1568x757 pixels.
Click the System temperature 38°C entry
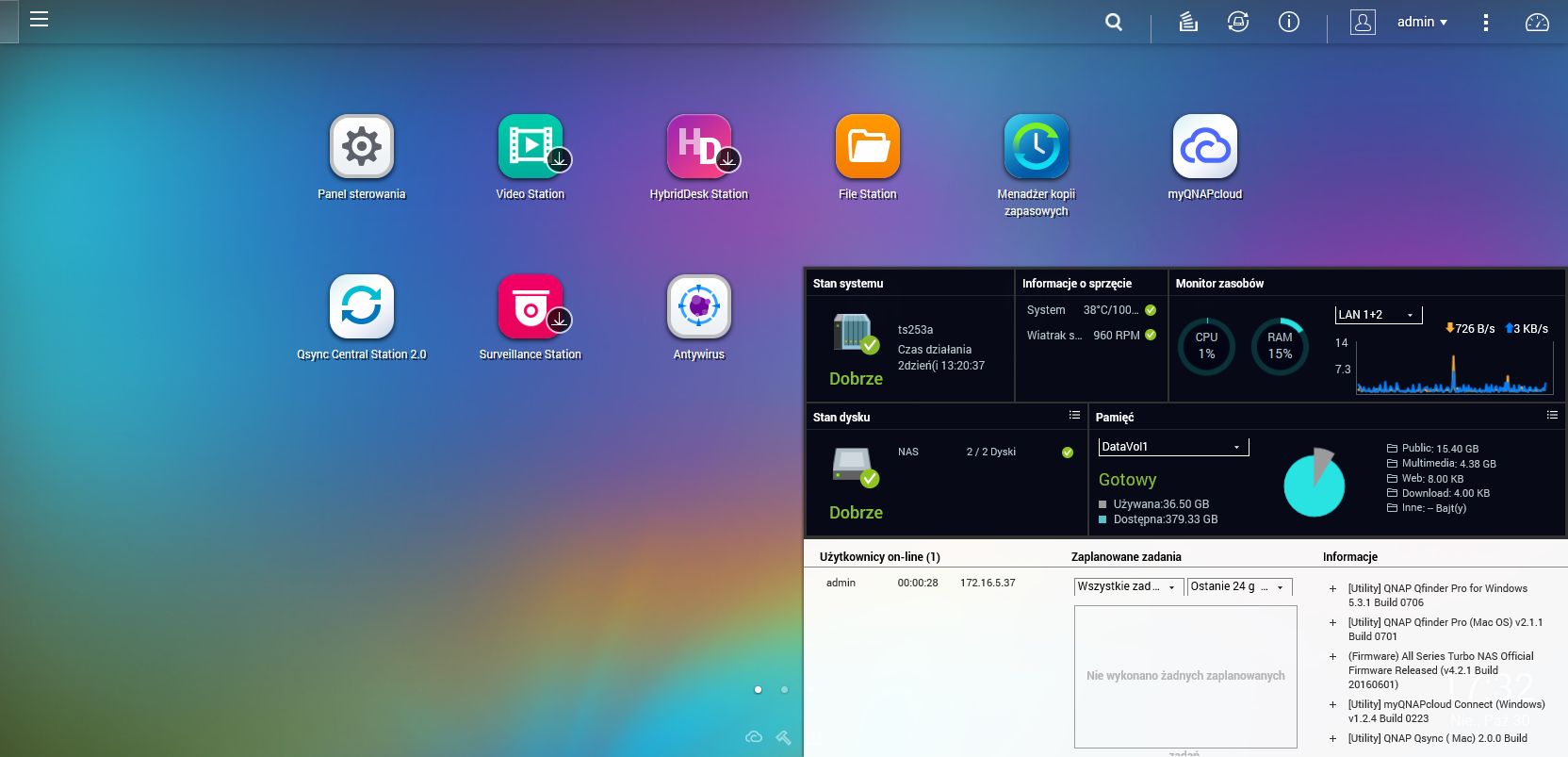(x=1091, y=310)
